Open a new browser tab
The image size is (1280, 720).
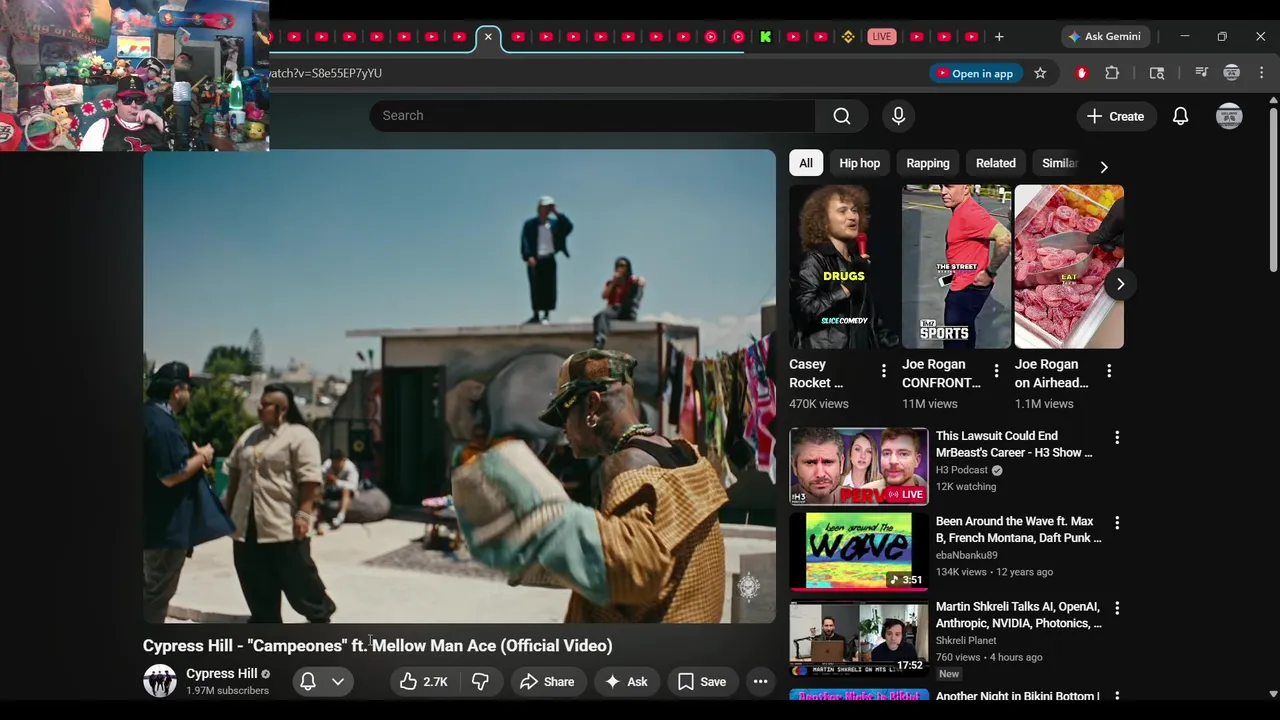coord(999,37)
